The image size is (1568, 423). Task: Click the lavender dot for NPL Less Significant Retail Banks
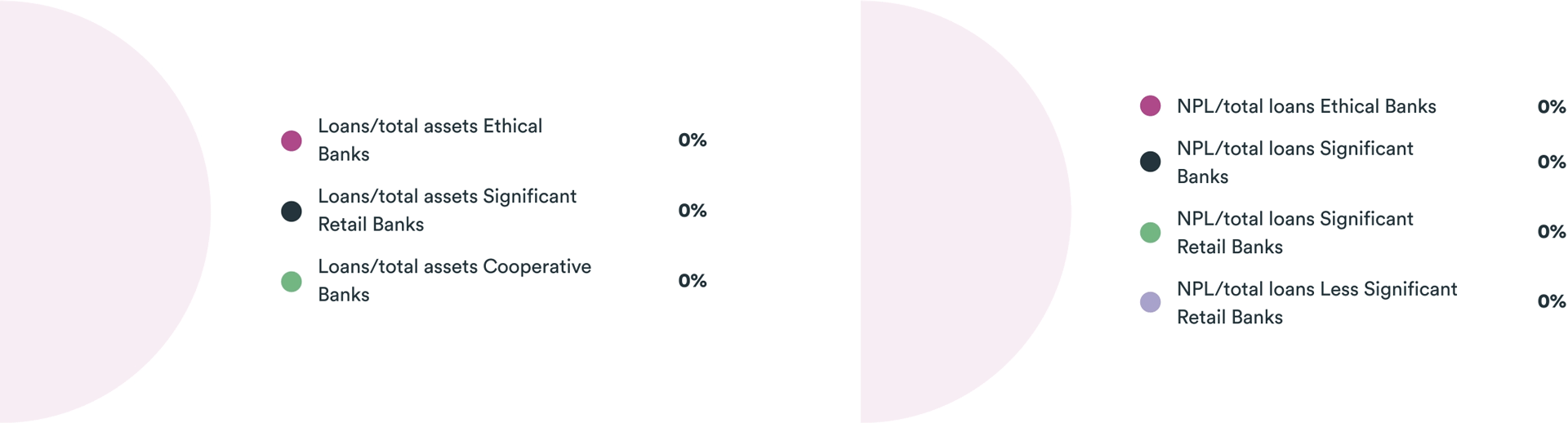click(1150, 302)
